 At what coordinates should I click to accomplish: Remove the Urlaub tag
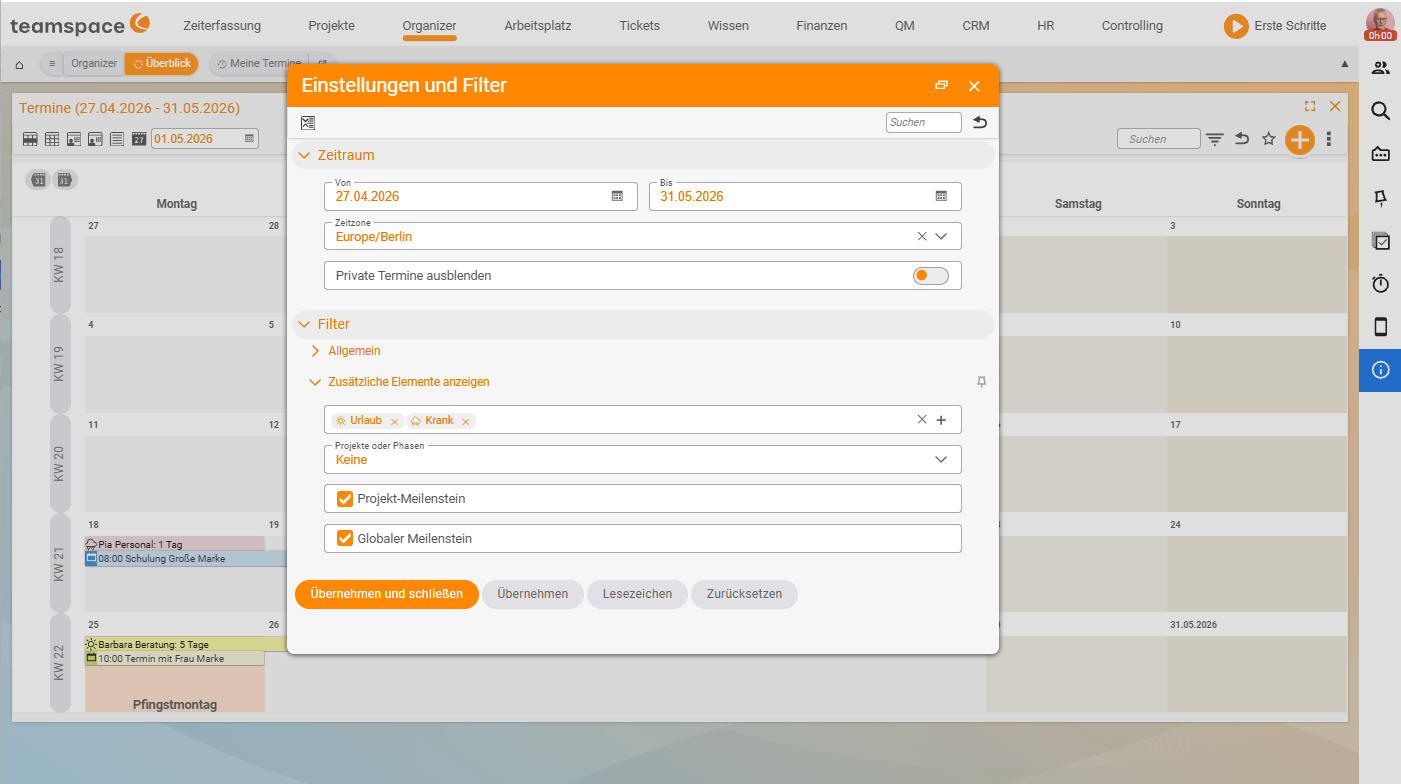coord(394,421)
